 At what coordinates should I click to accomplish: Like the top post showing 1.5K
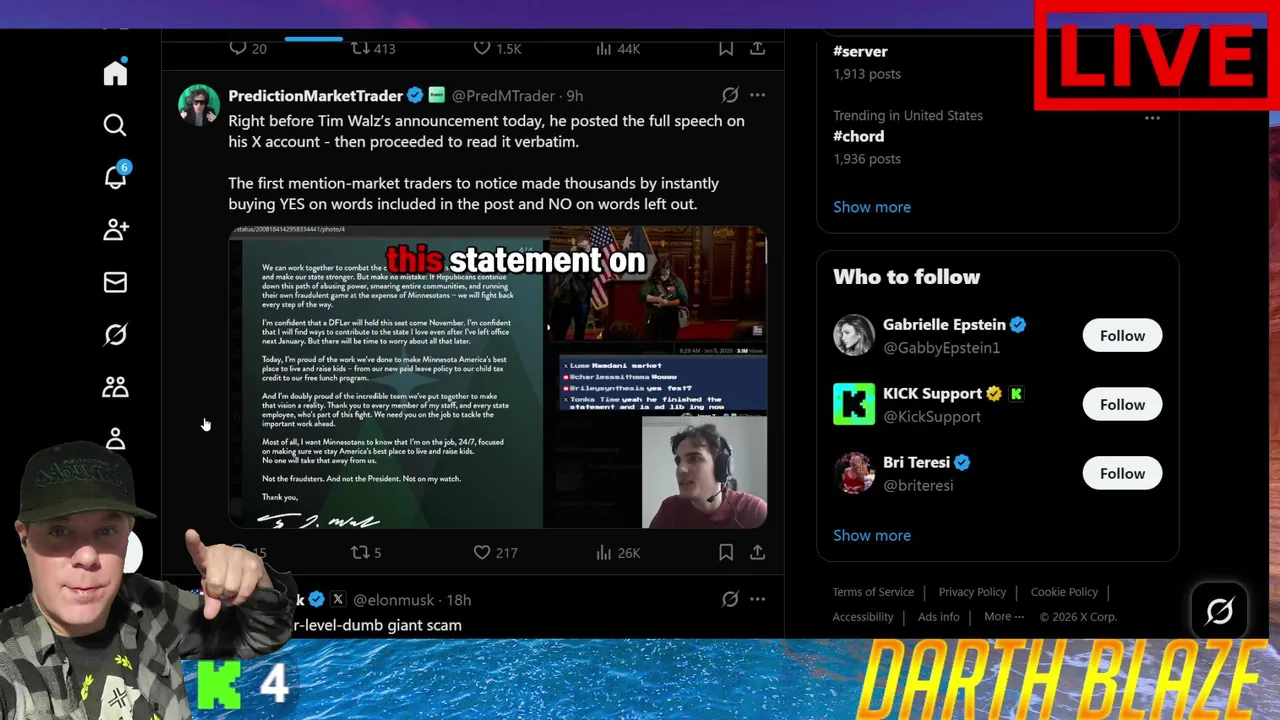click(x=497, y=48)
